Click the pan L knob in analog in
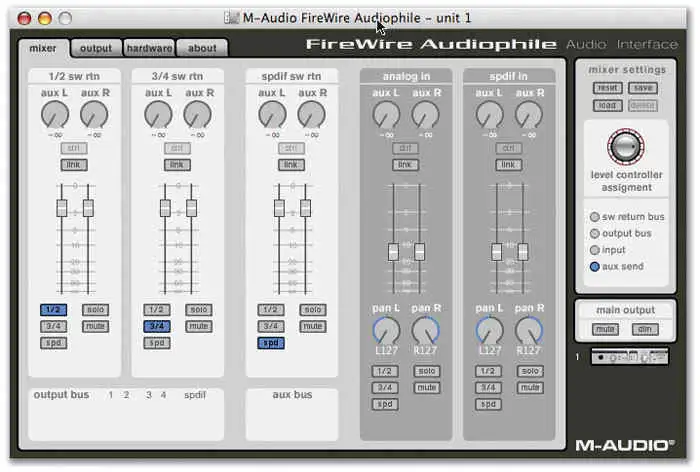The width and height of the screenshot is (700, 472). pos(386,330)
